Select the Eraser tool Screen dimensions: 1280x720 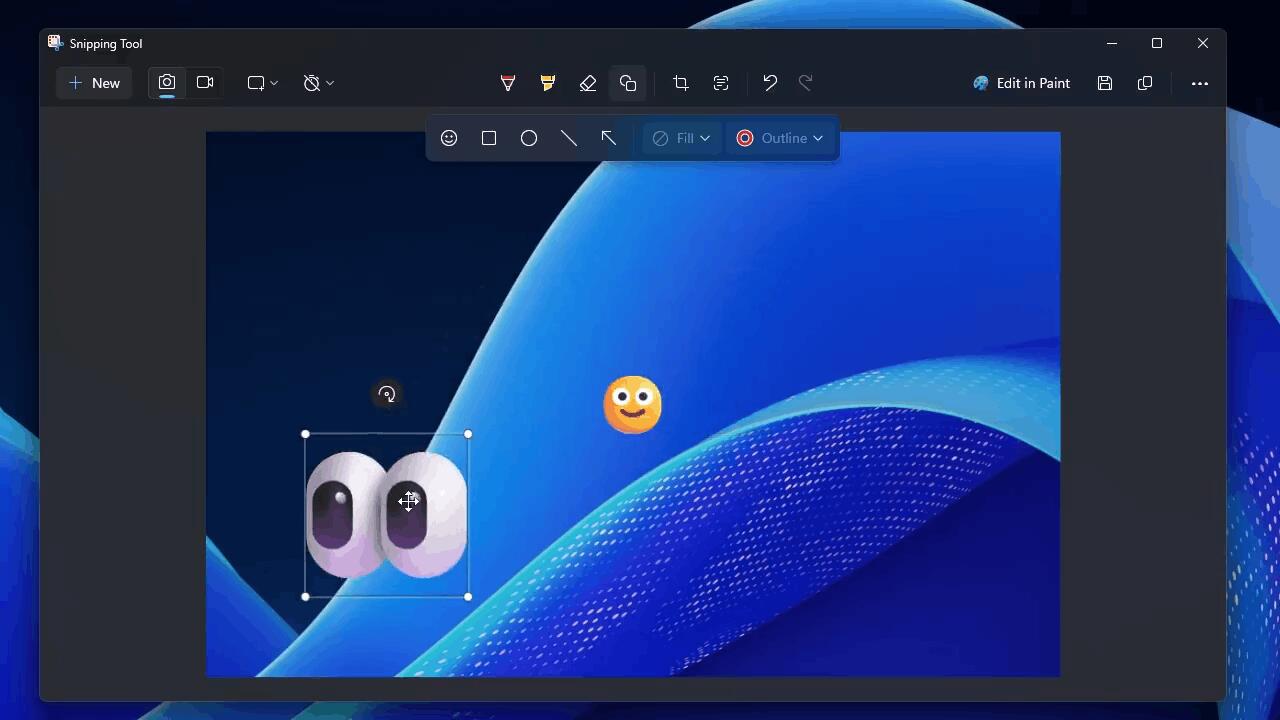click(588, 83)
